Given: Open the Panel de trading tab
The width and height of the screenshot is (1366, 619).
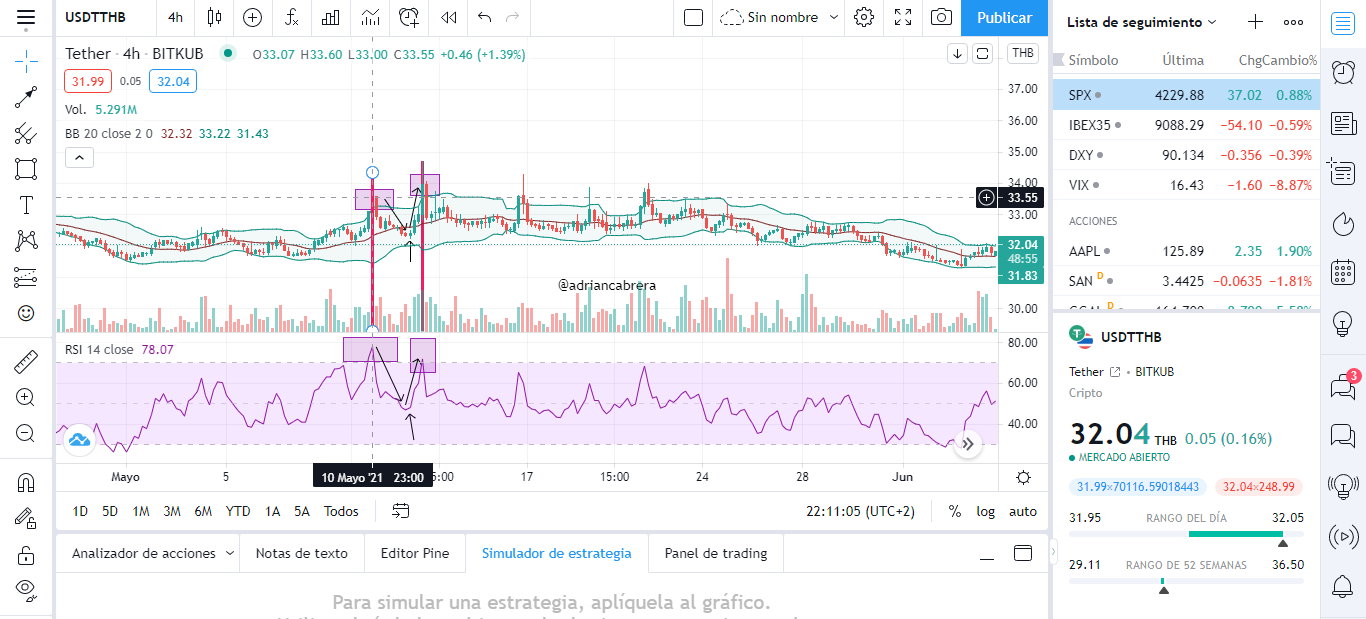Looking at the screenshot, I should pyautogui.click(x=716, y=553).
